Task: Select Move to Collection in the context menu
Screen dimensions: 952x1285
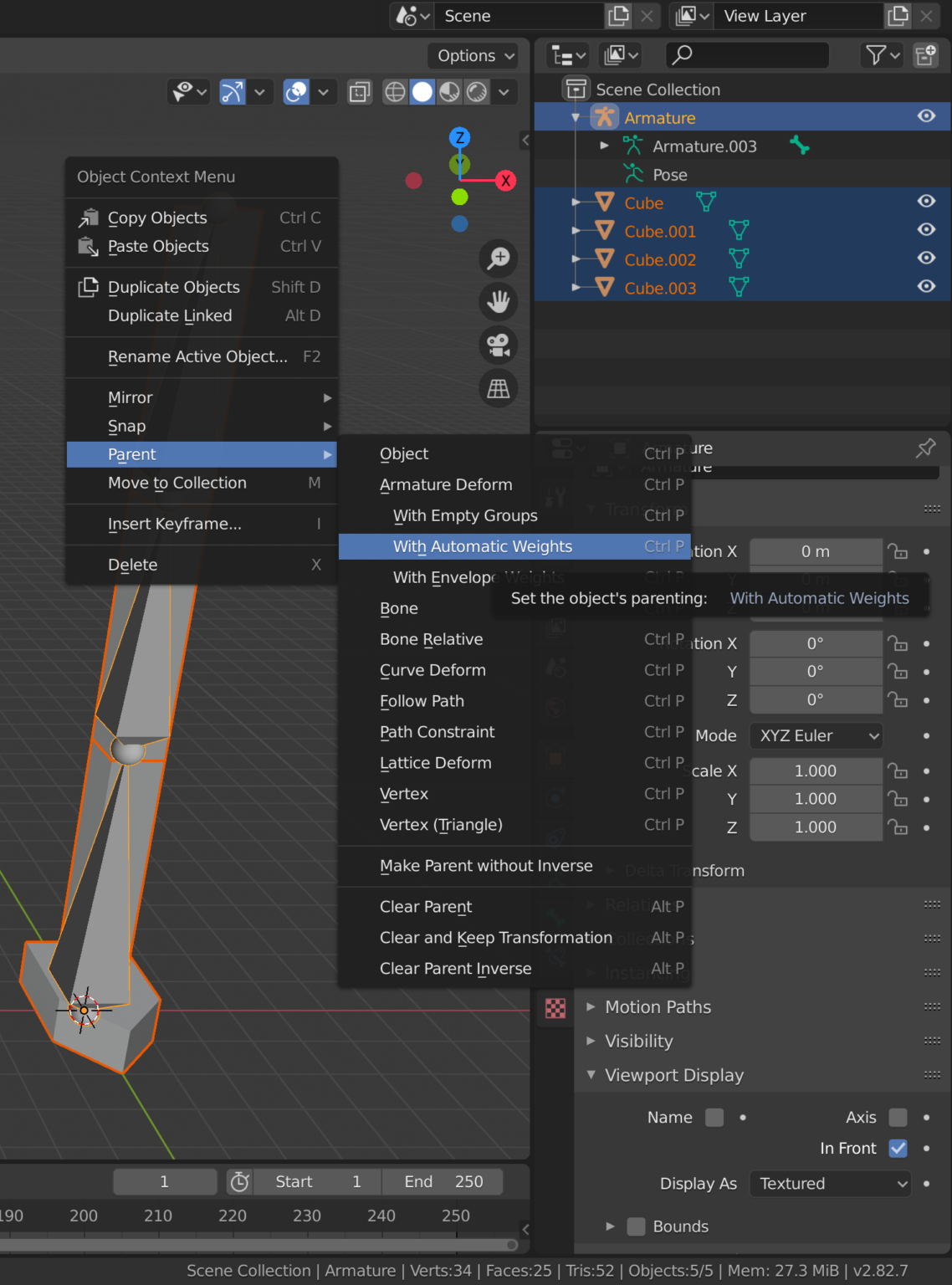Action: tap(177, 483)
